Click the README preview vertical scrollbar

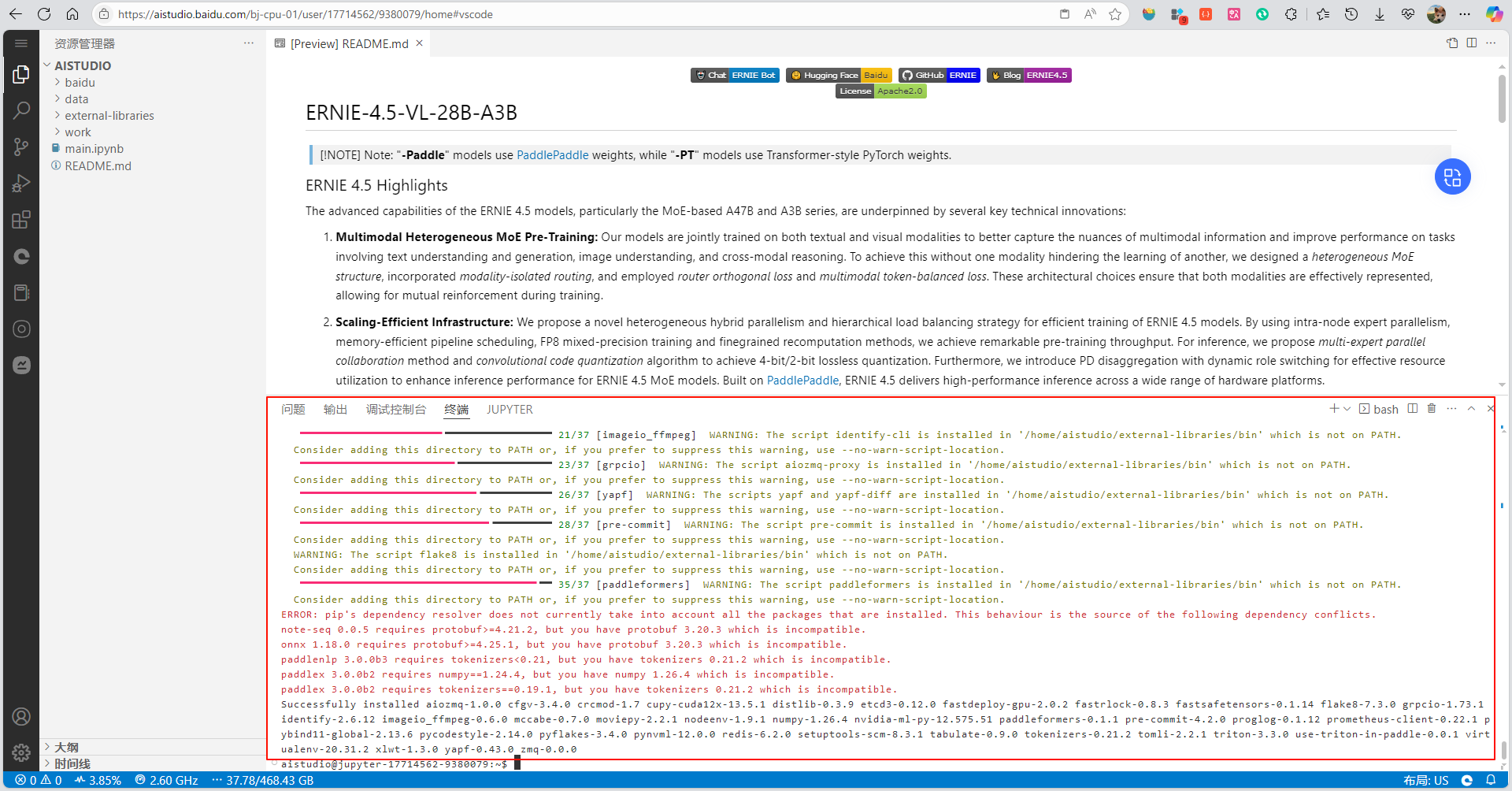coord(1502,98)
